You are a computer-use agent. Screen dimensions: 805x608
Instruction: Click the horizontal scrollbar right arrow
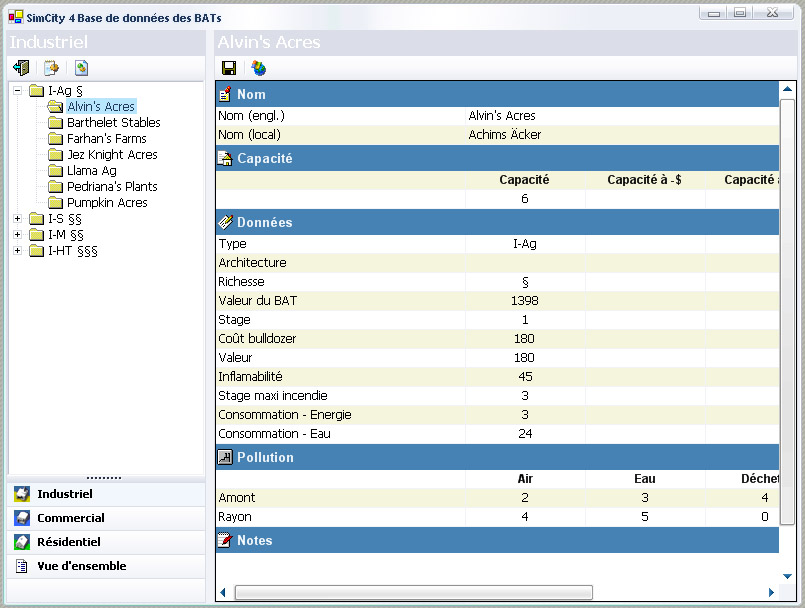click(771, 592)
